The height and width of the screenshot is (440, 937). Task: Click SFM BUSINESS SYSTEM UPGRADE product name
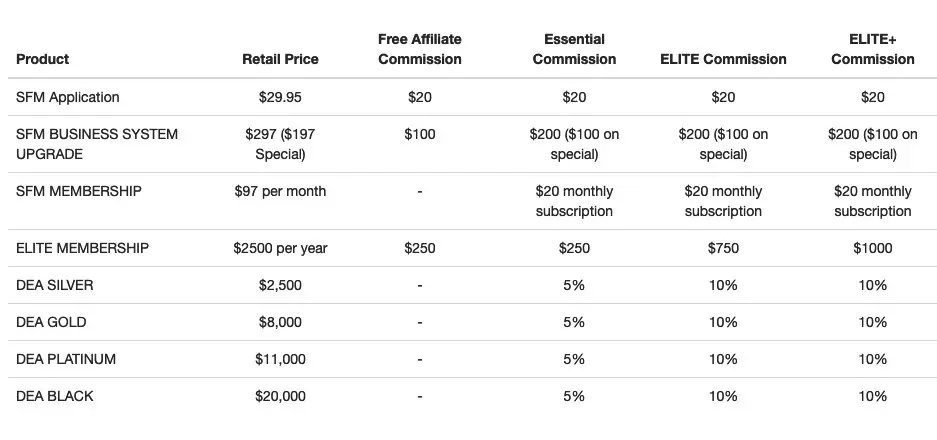[97, 144]
